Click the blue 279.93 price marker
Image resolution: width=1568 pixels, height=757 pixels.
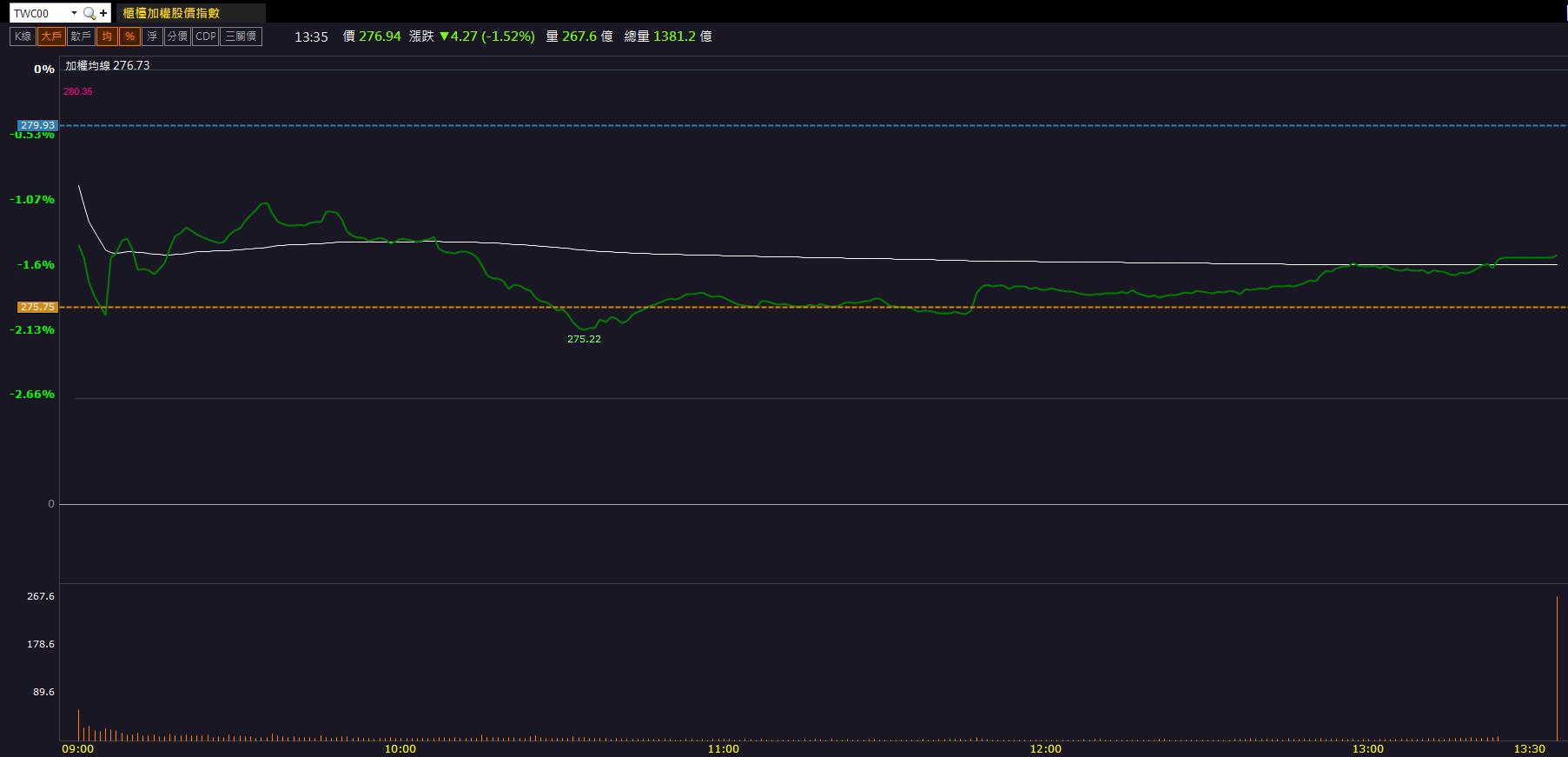pos(37,125)
